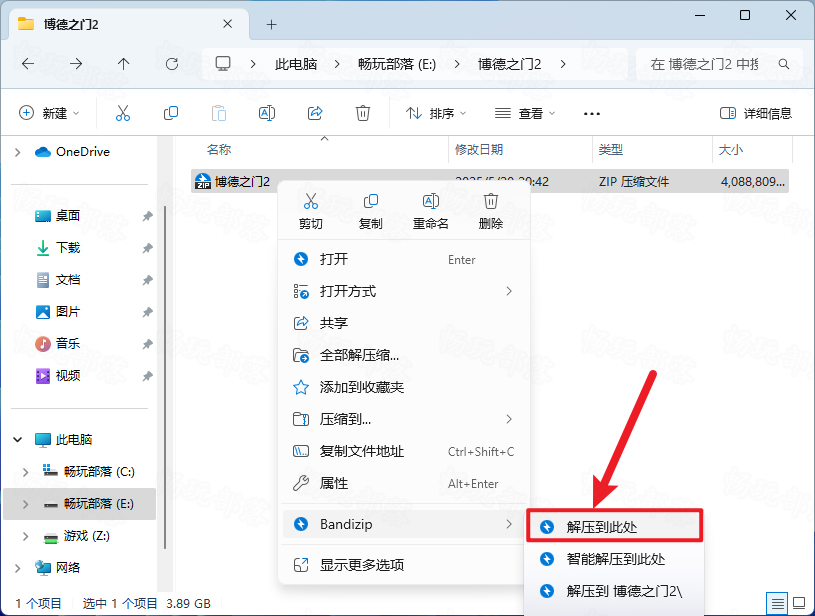Image resolution: width=815 pixels, height=616 pixels.
Task: Open 属性 from the context menu
Action: (x=404, y=483)
